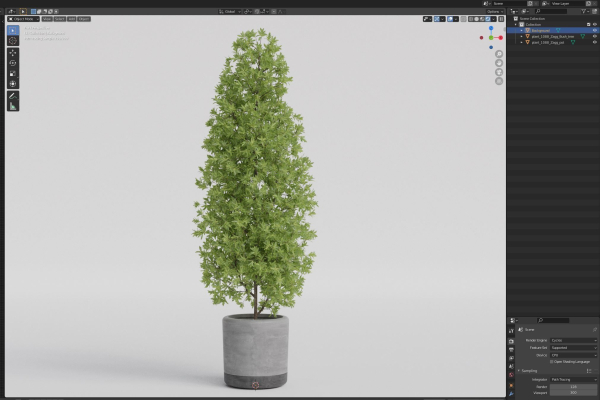This screenshot has width=600, height=400.
Task: Open the Feature Set Supported dropdown
Action: [573, 348]
